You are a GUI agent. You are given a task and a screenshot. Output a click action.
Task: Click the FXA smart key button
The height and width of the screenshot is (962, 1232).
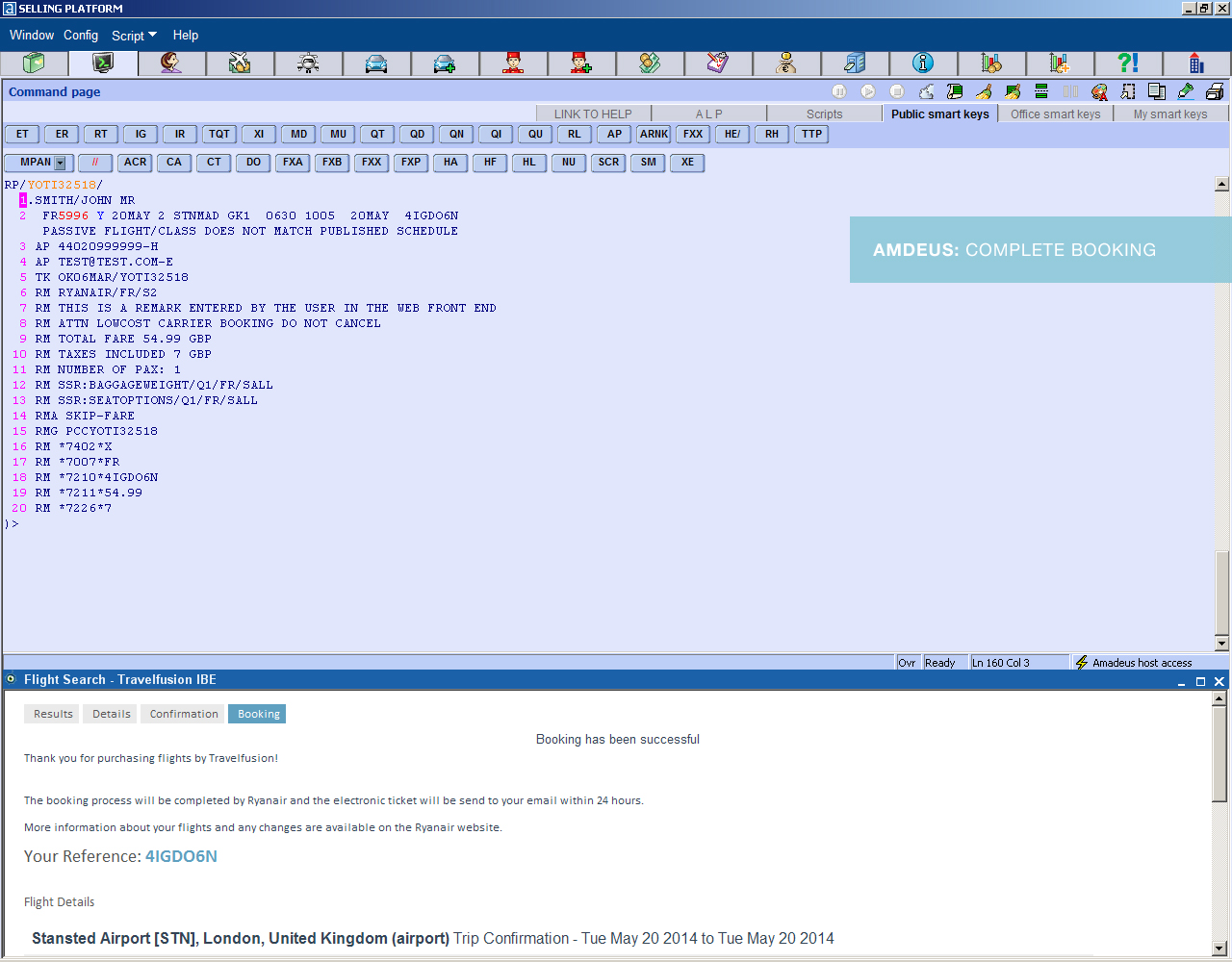(x=293, y=163)
